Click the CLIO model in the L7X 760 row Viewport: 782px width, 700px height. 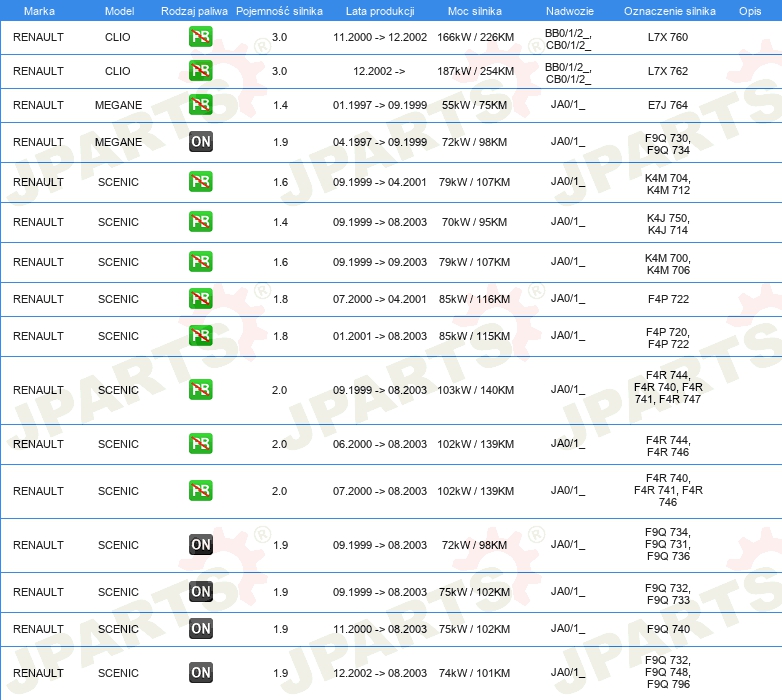click(118, 37)
